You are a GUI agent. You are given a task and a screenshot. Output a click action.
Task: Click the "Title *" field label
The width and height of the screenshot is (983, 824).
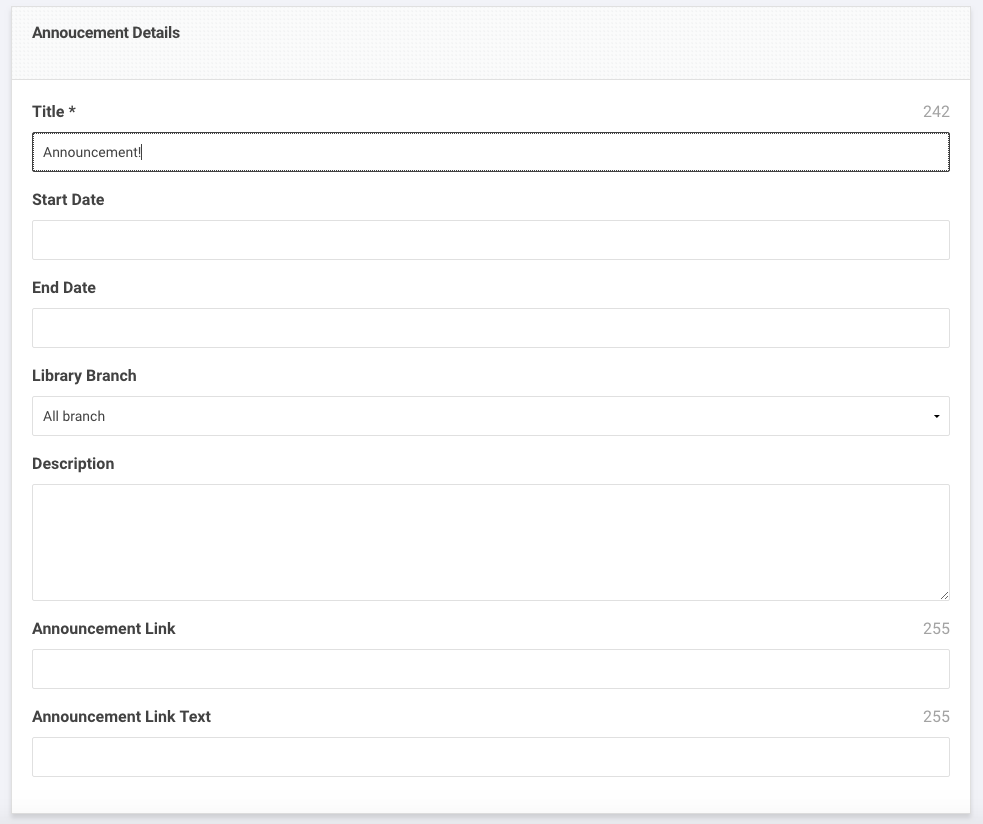point(54,112)
